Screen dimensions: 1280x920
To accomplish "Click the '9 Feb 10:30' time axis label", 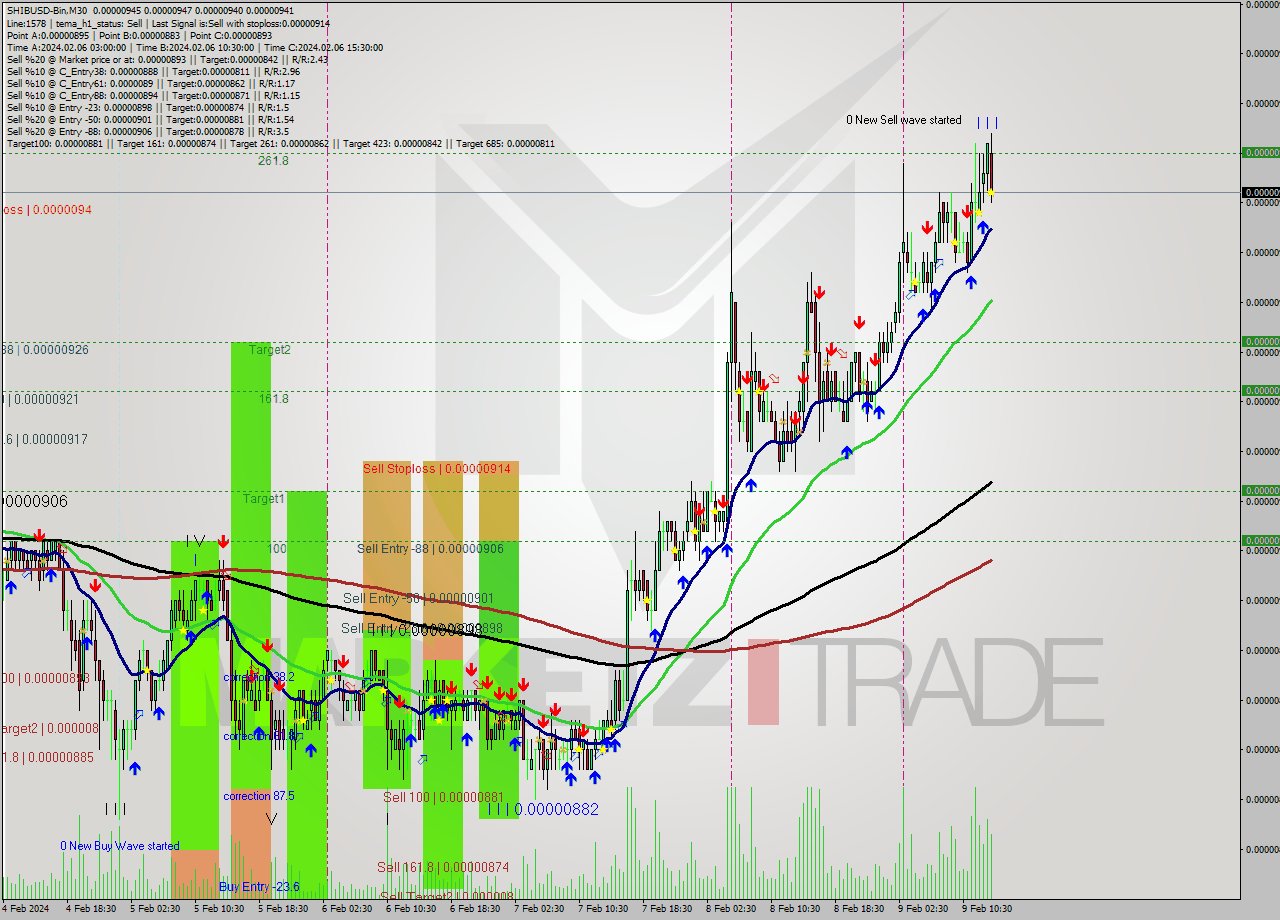I will tap(987, 909).
